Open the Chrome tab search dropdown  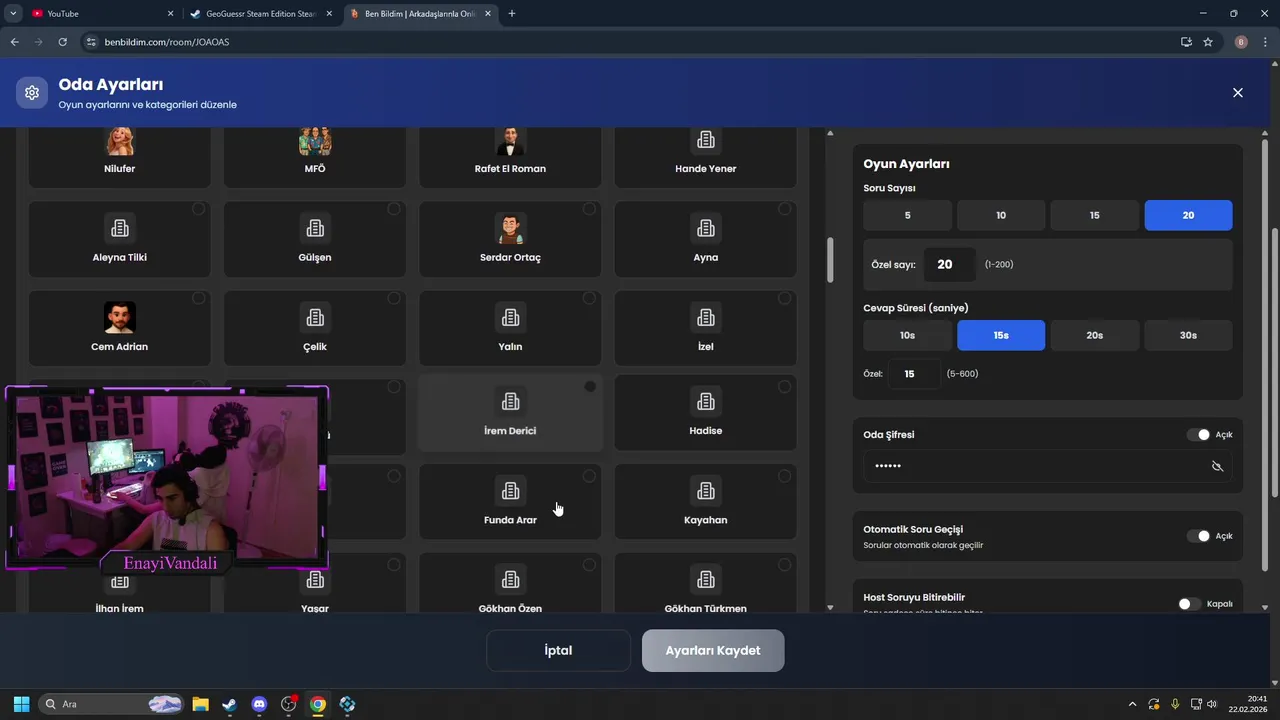[x=14, y=13]
